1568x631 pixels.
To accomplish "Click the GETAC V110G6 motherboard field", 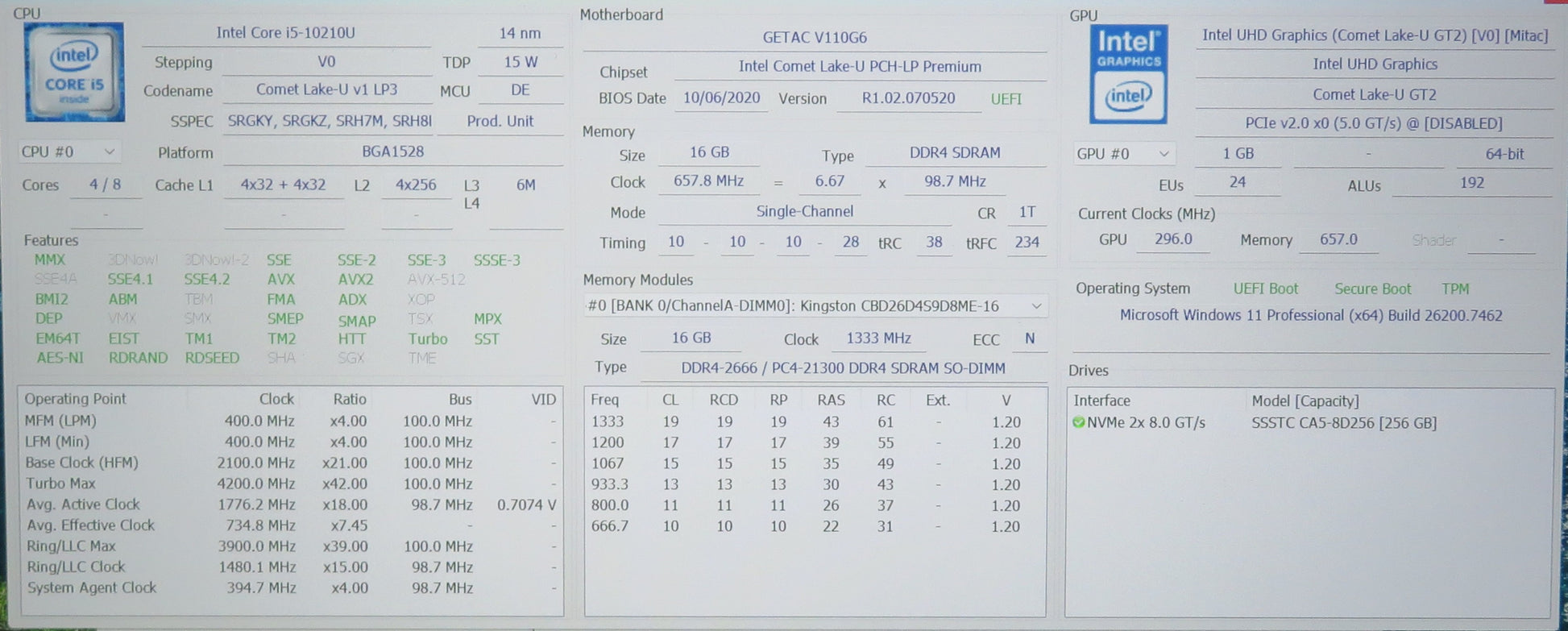I will tap(814, 38).
